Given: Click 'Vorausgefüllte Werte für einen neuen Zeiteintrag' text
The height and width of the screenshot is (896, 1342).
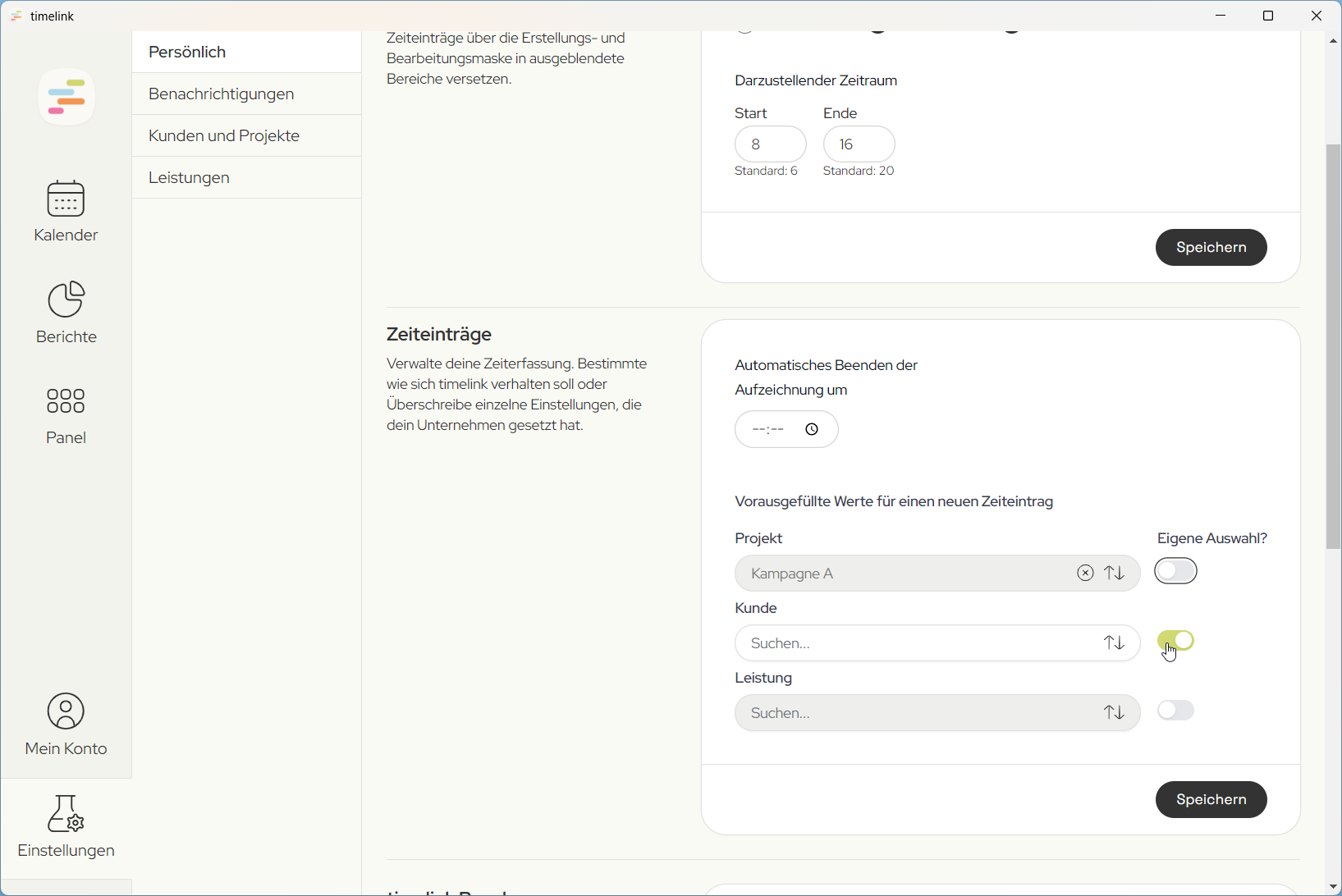Looking at the screenshot, I should 894,501.
